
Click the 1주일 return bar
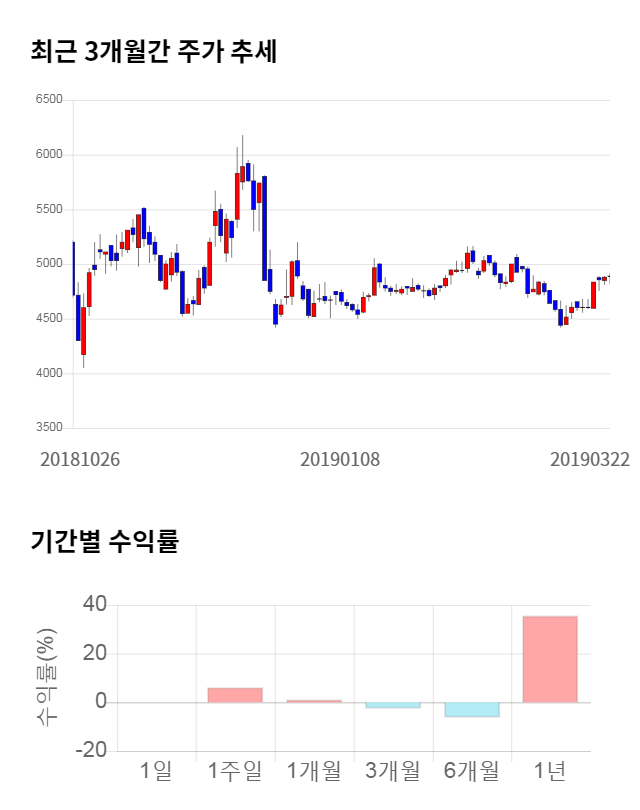[234, 695]
